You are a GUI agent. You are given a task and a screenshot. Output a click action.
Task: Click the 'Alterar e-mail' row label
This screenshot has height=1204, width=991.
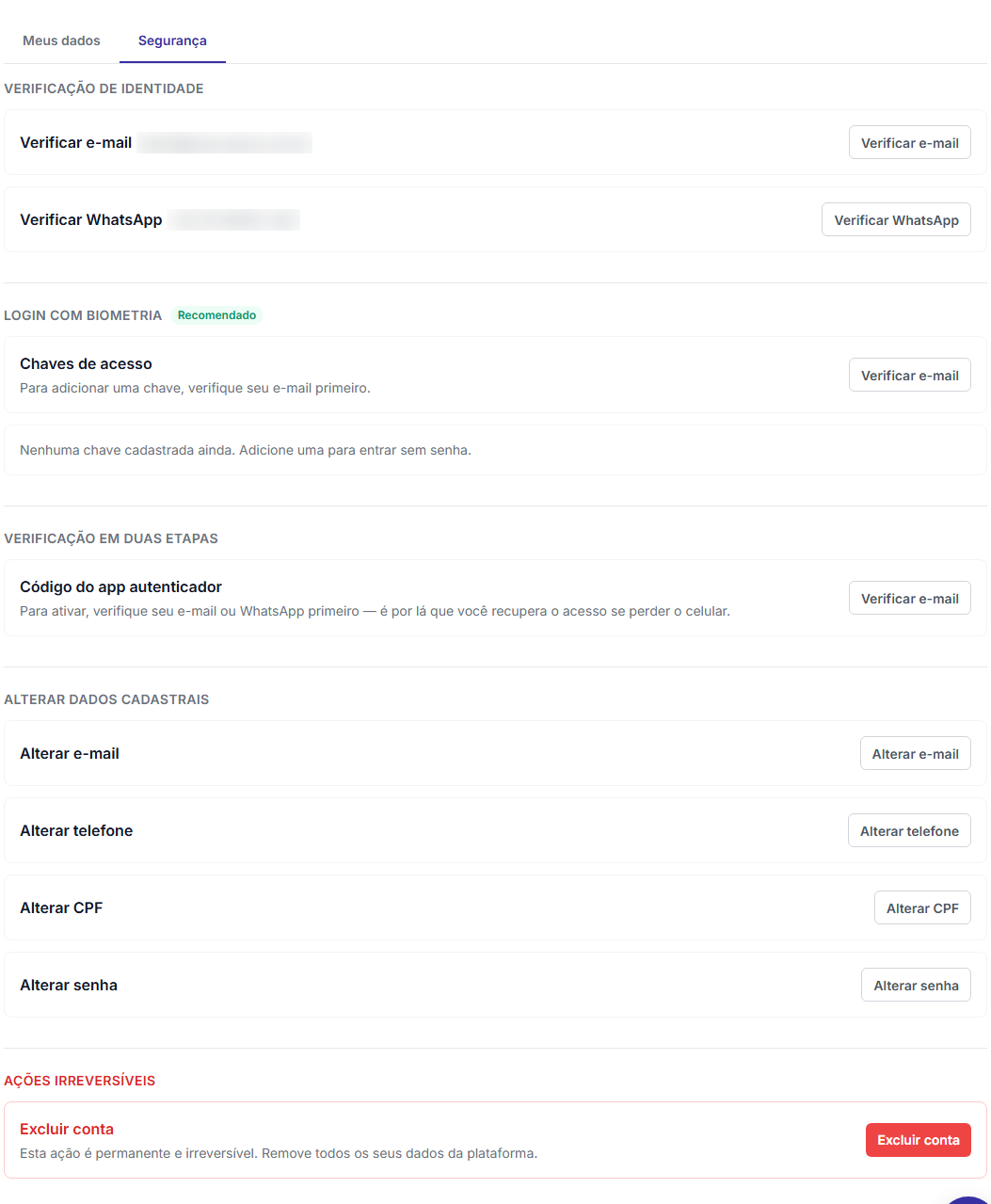coord(70,754)
